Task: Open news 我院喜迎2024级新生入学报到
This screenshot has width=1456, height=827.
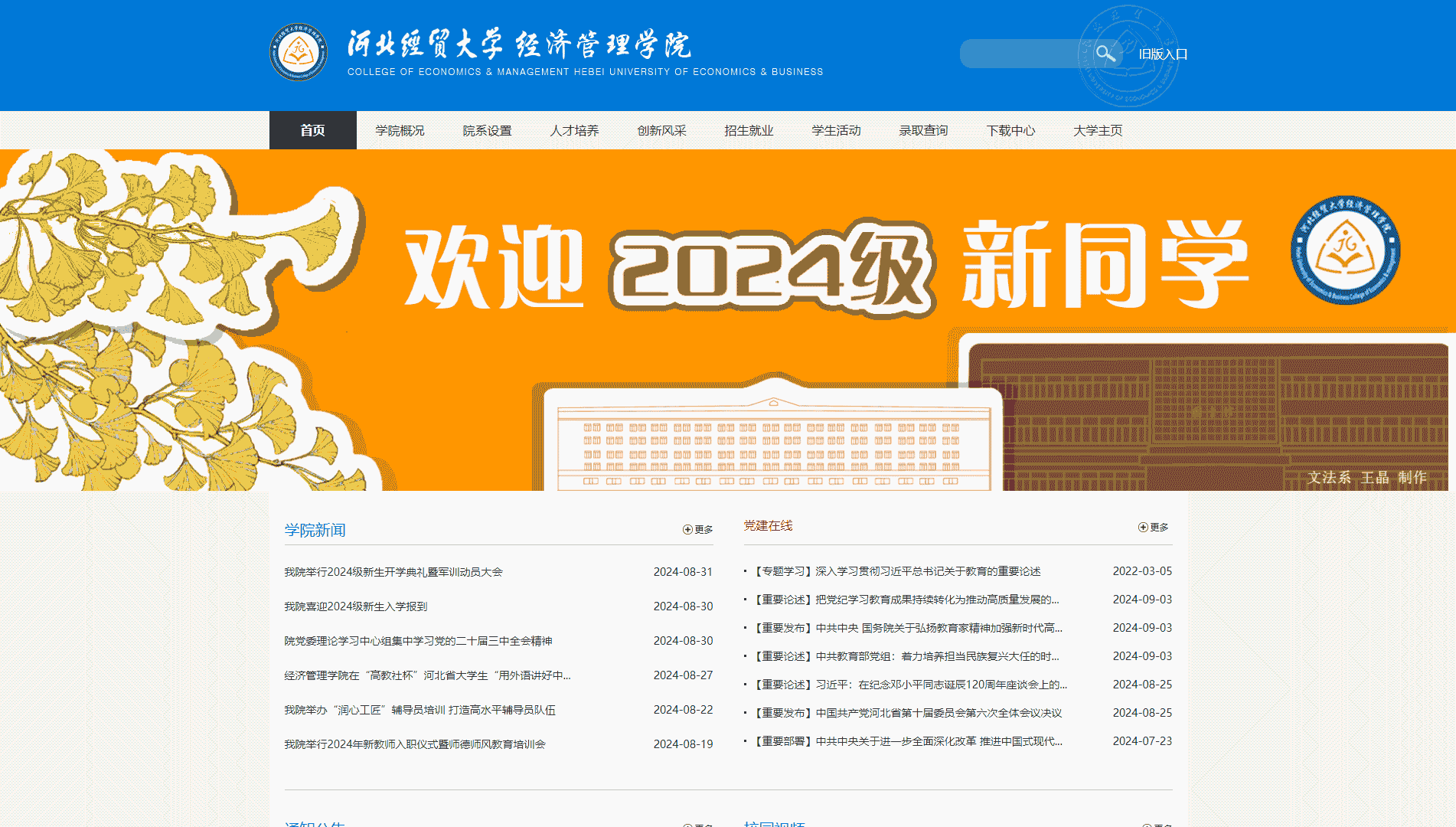Action: click(x=355, y=606)
